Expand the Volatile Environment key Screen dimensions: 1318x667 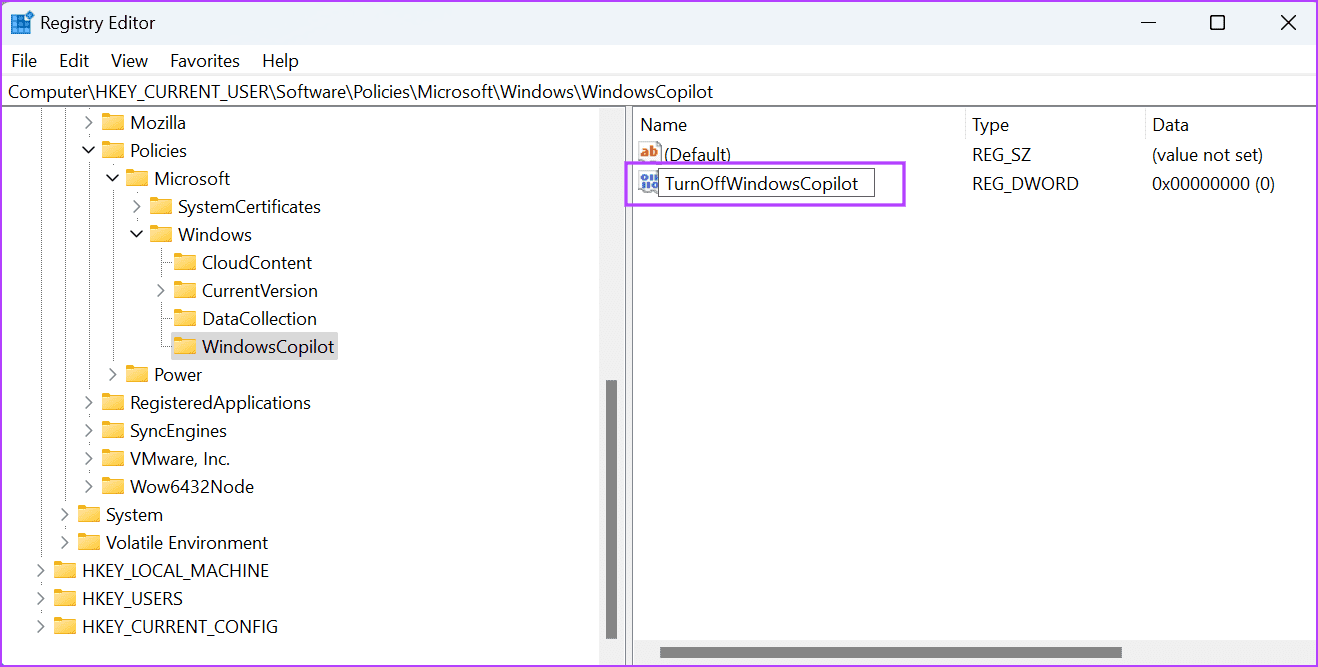pyautogui.click(x=65, y=543)
